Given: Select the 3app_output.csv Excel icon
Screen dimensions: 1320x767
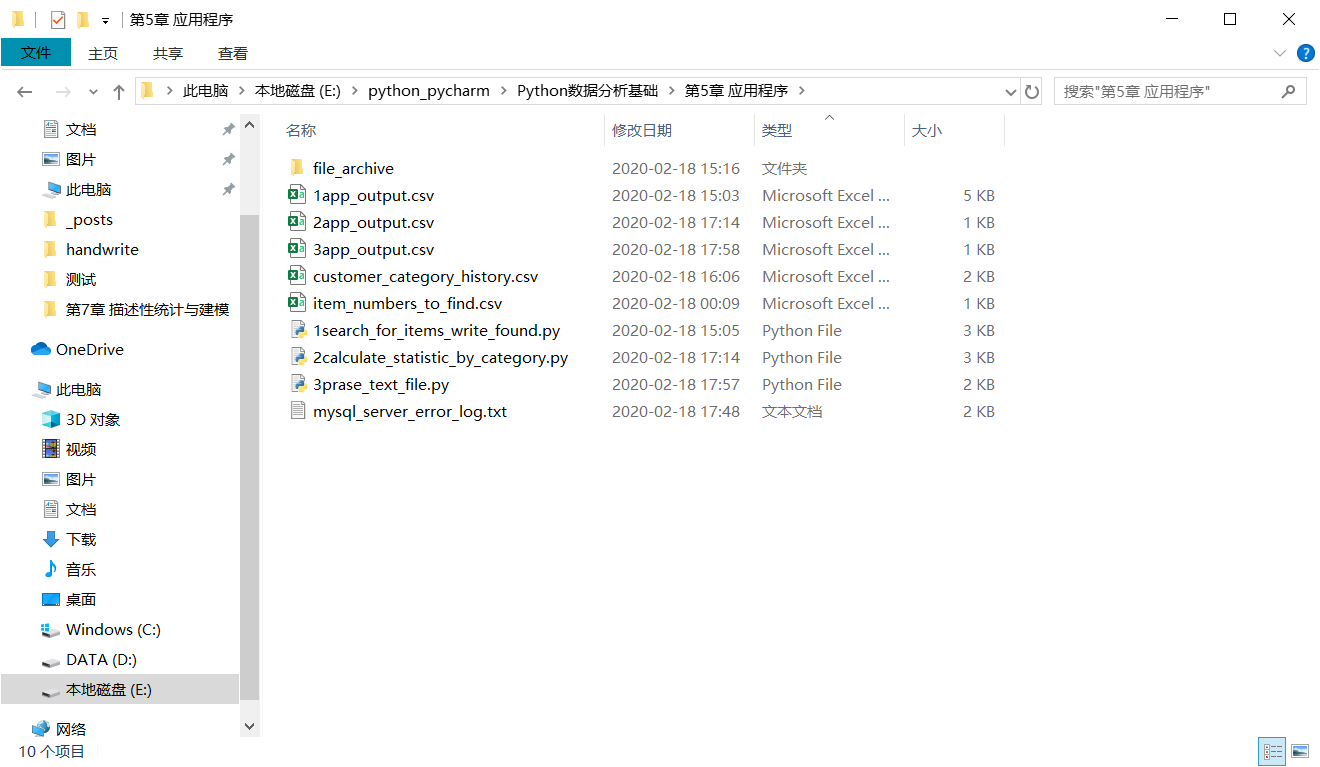Looking at the screenshot, I should click(x=297, y=249).
